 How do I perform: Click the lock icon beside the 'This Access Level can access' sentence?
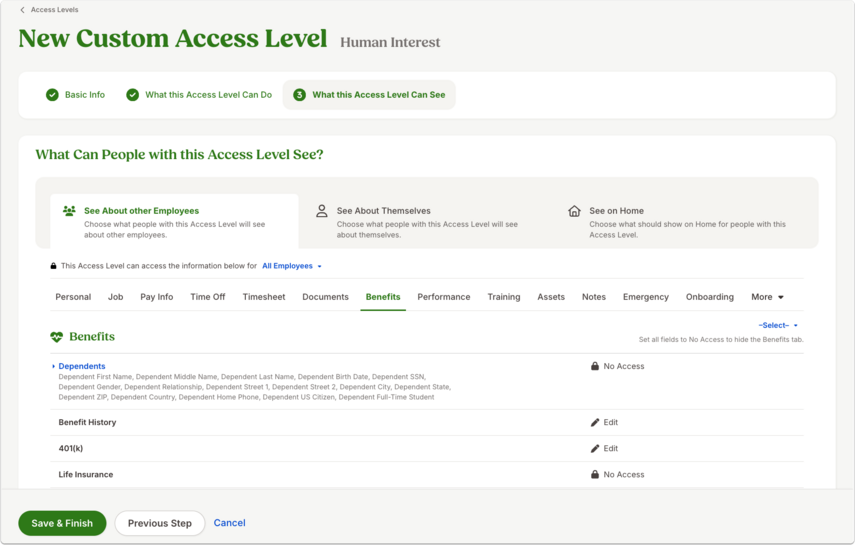tap(53, 266)
